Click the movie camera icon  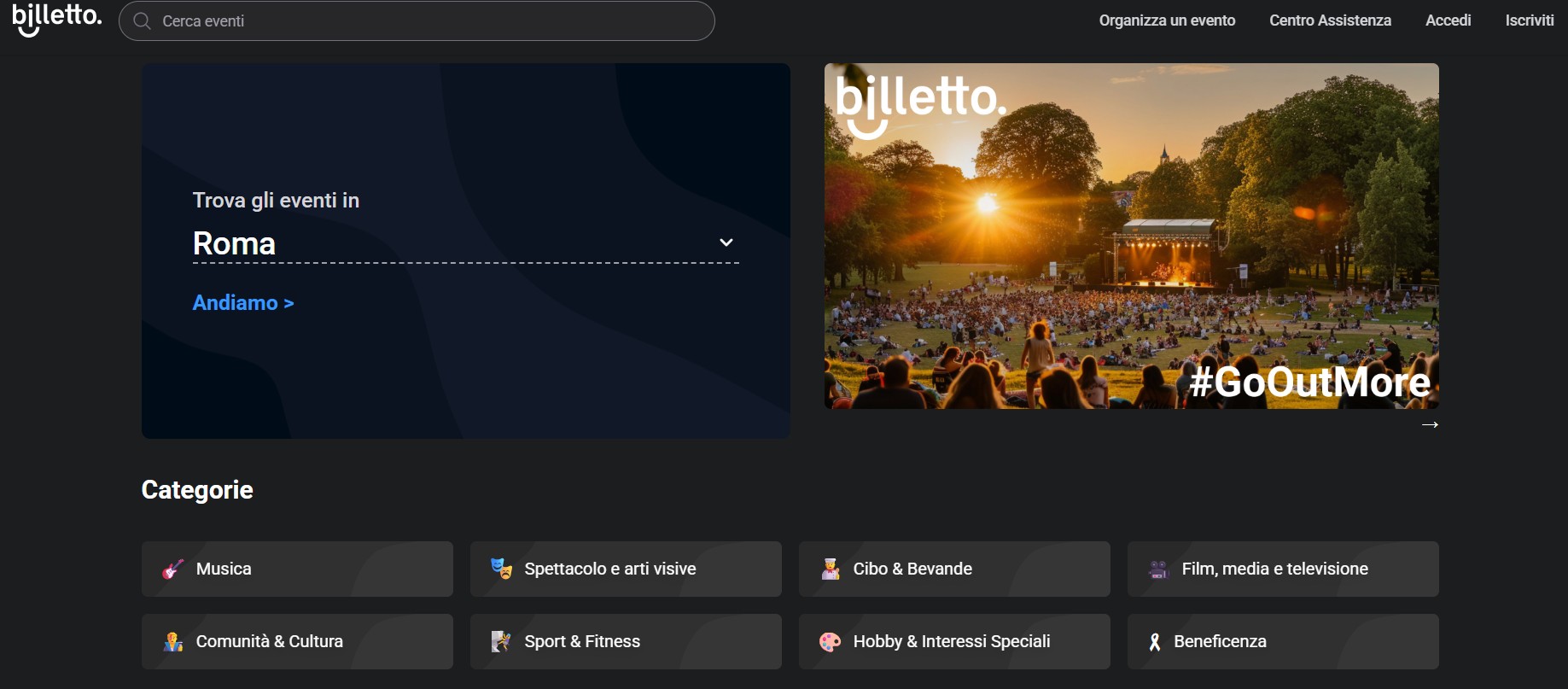pyautogui.click(x=1158, y=569)
